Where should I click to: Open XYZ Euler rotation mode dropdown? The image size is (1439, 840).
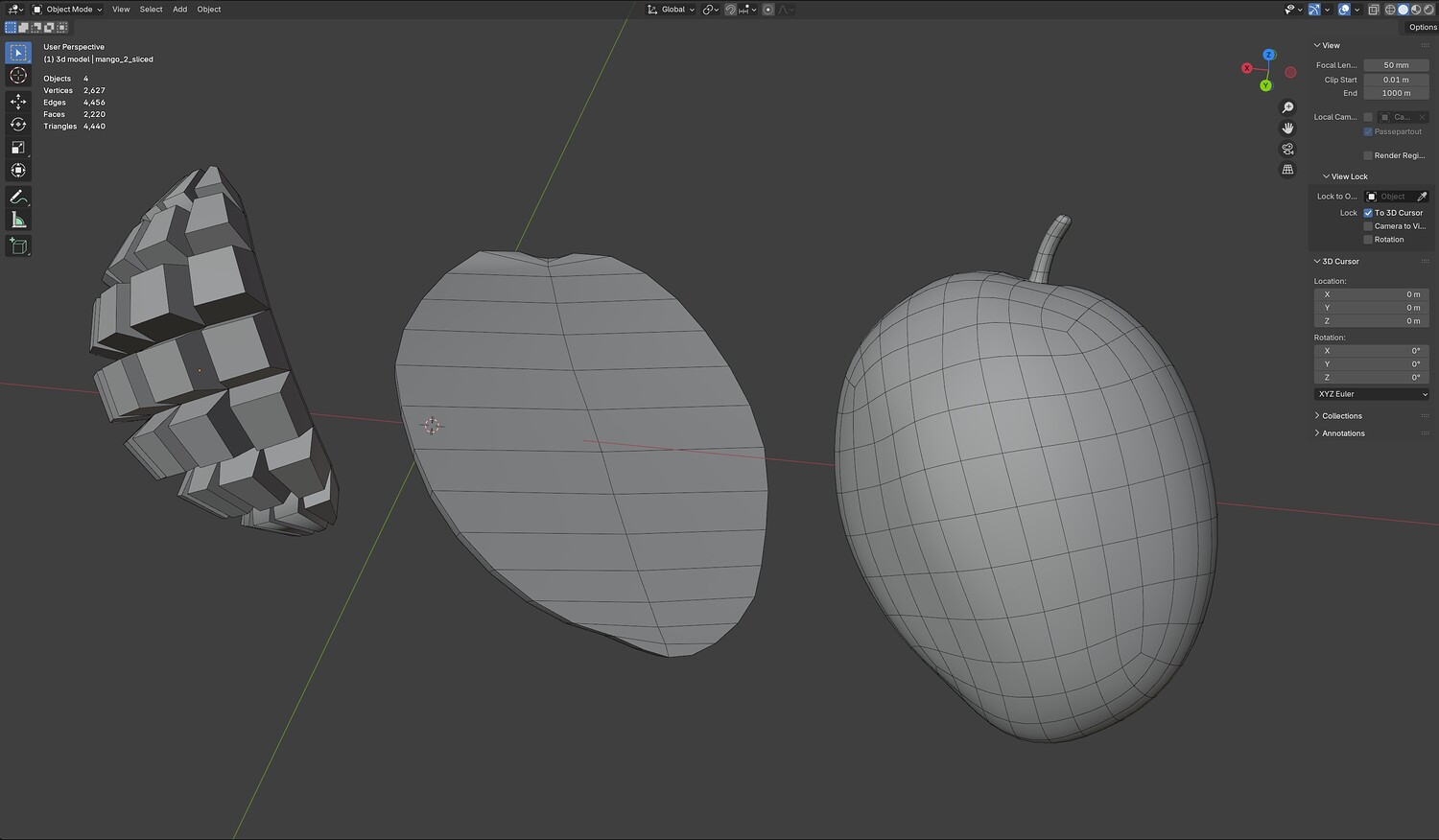pos(1372,394)
